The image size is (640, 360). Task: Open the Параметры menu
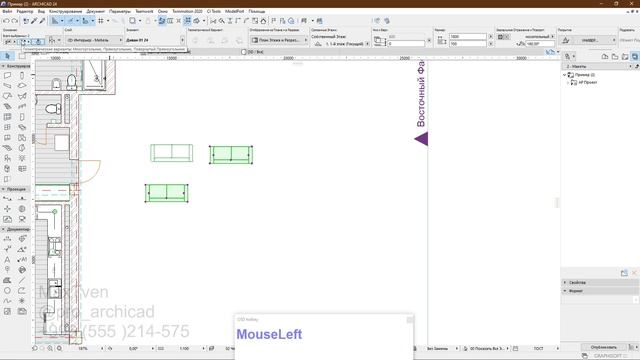pos(120,11)
